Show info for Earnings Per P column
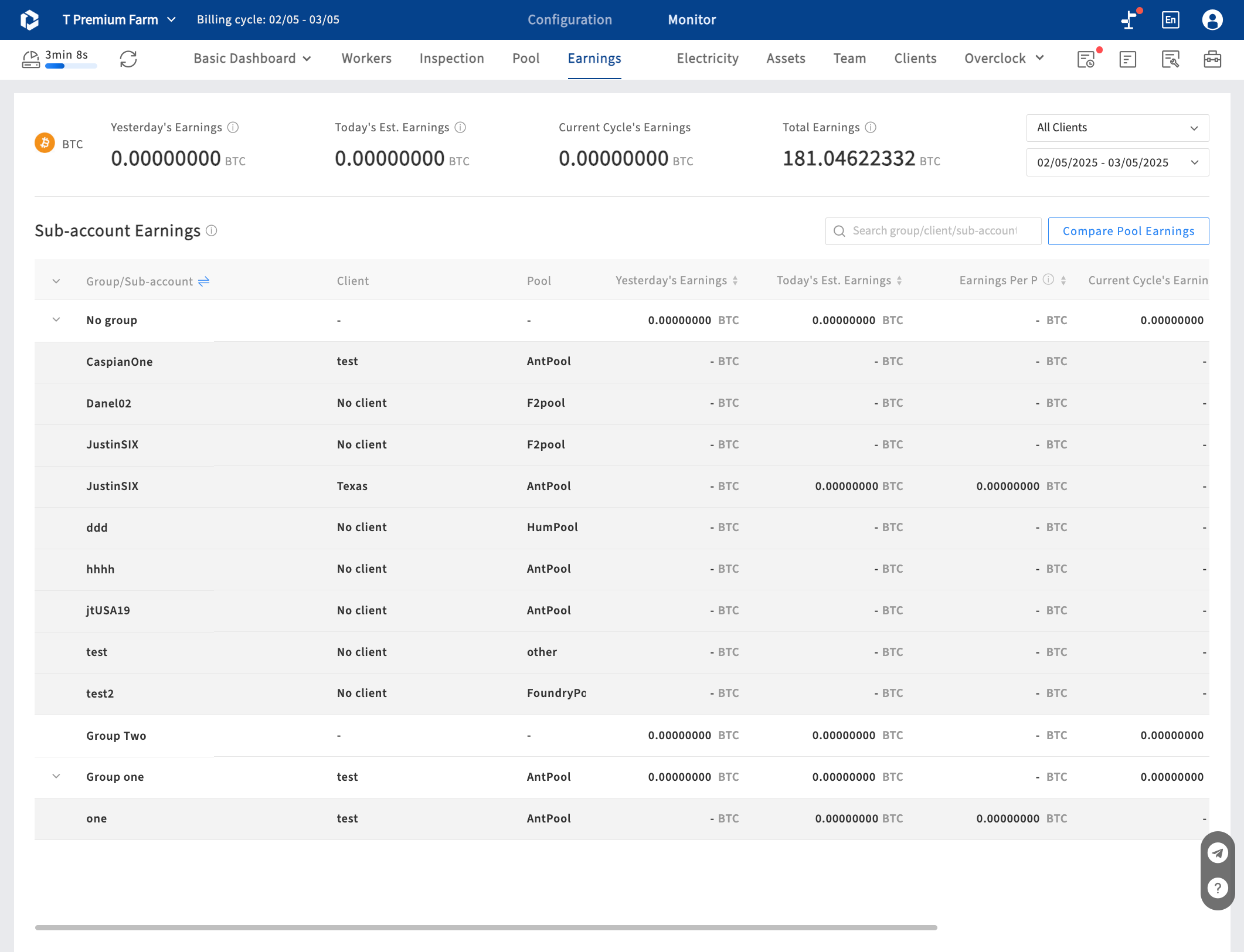The height and width of the screenshot is (952, 1244). click(1048, 280)
